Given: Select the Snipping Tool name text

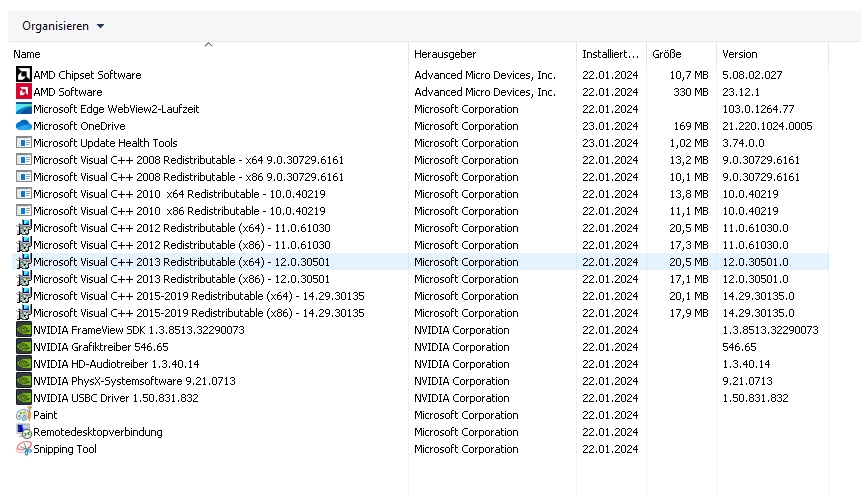Looking at the screenshot, I should (x=65, y=449).
